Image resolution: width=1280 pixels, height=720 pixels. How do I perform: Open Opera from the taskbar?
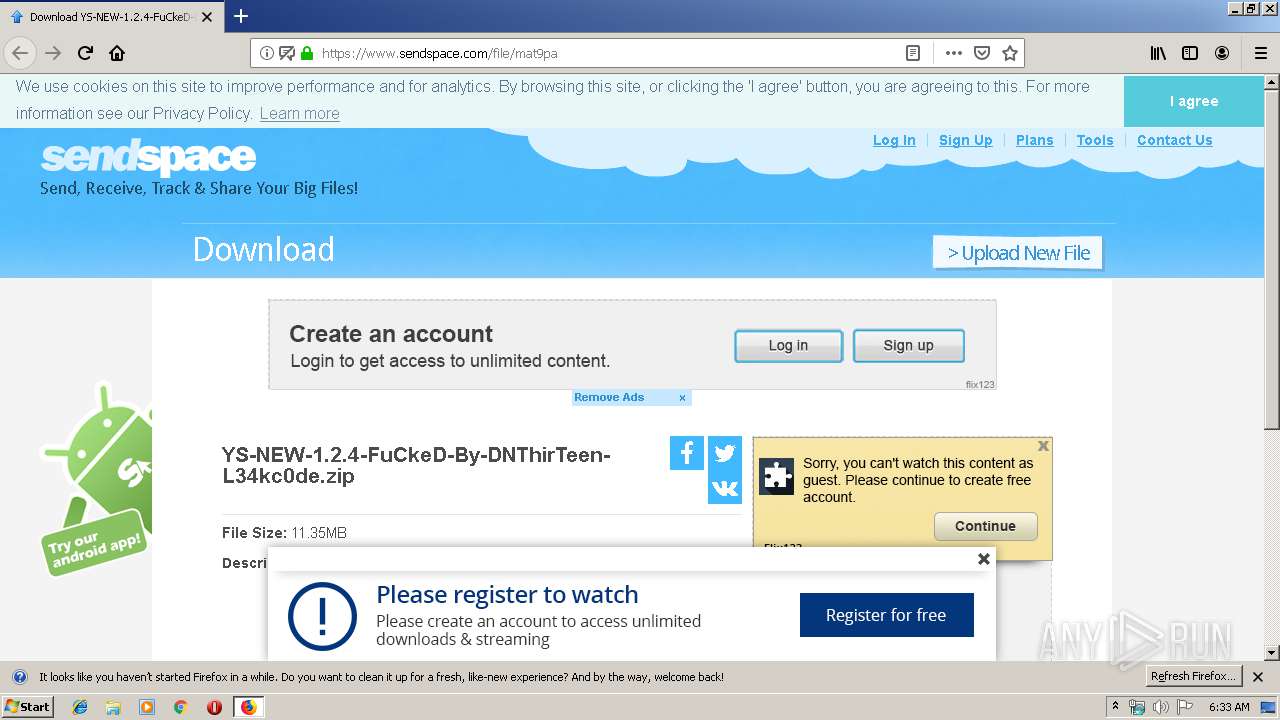tap(214, 707)
